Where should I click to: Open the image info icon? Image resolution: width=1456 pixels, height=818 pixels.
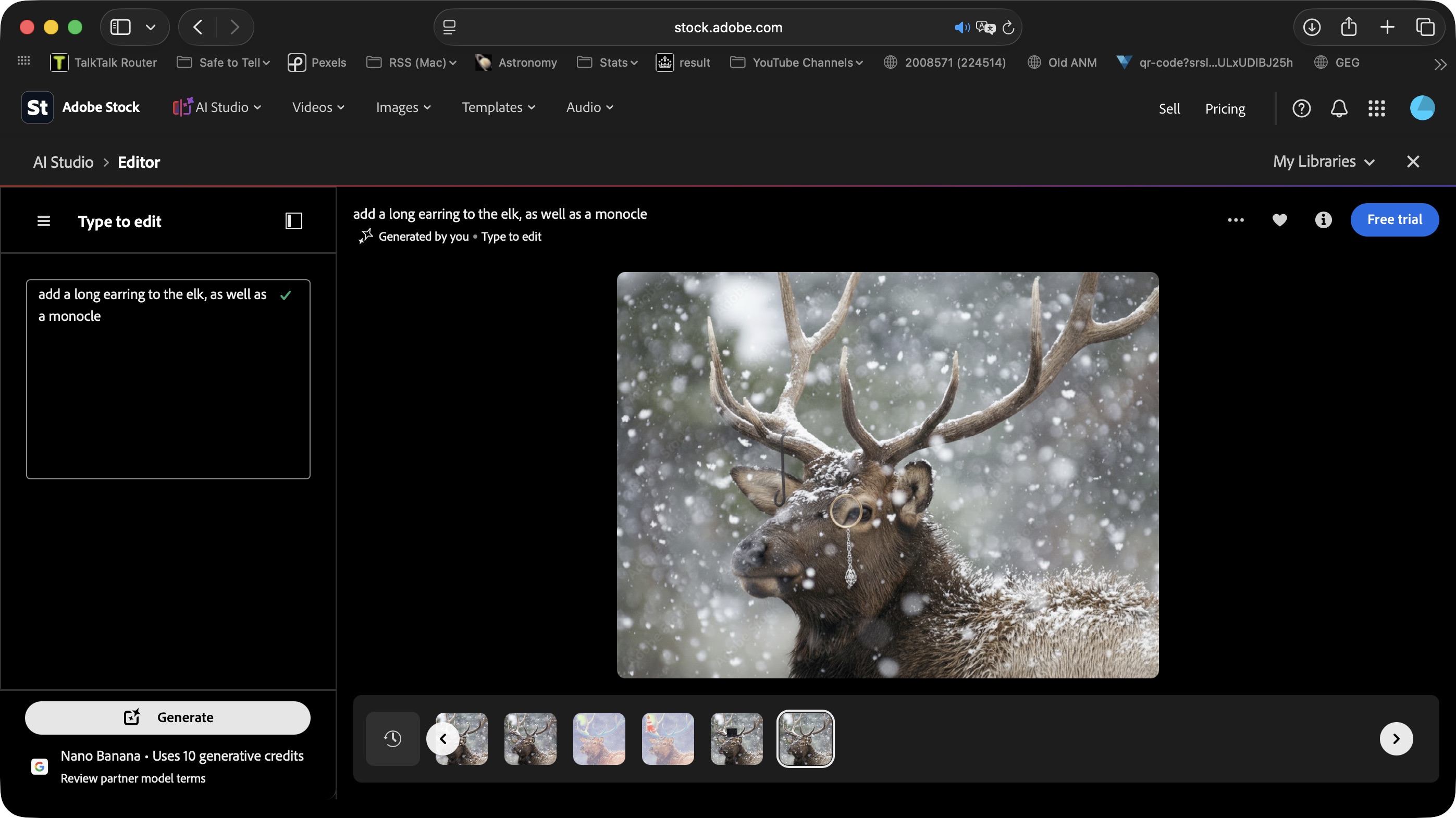click(x=1323, y=220)
